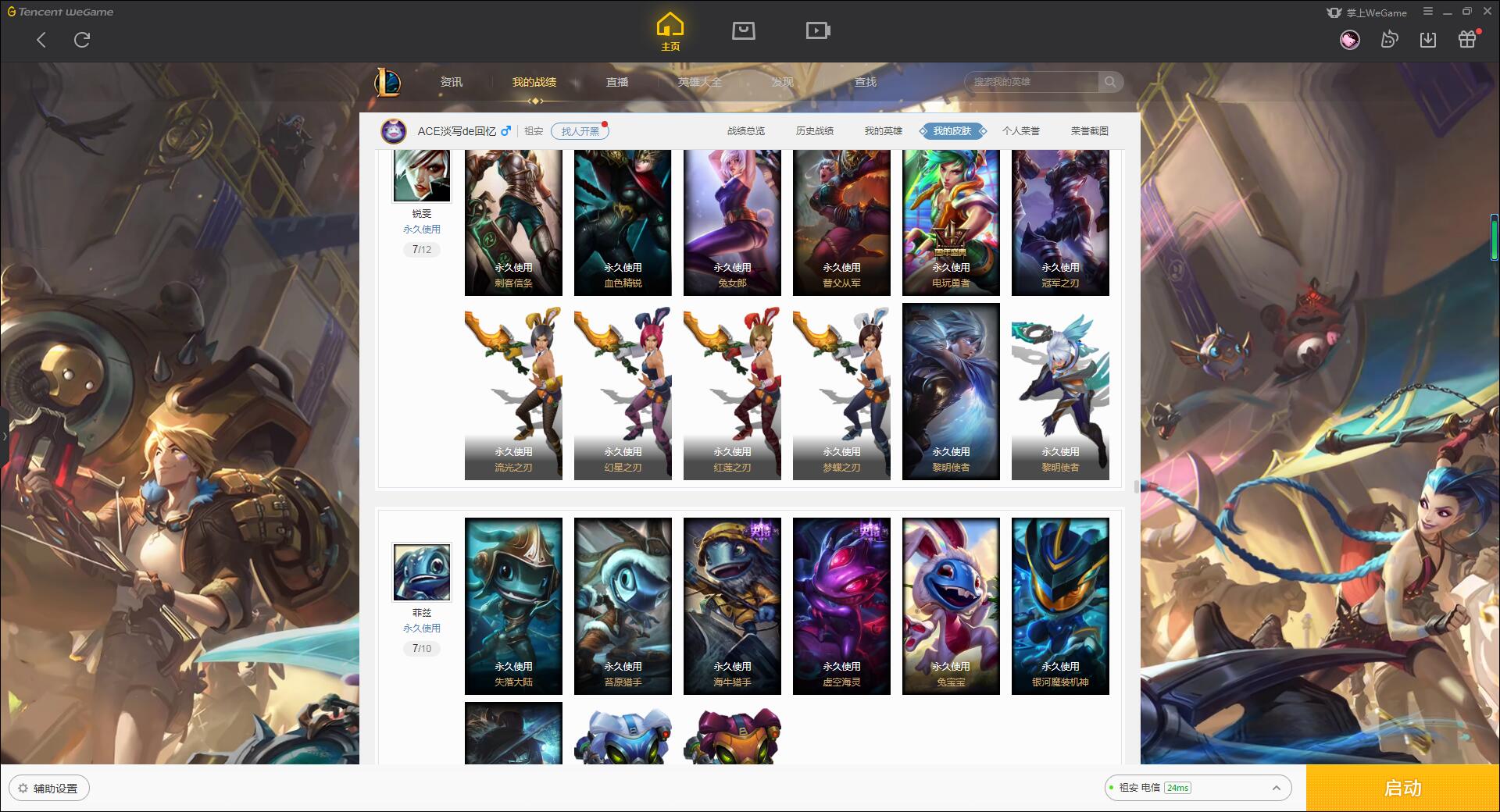Click the 7/10 skin count under 菲兹

pos(421,648)
